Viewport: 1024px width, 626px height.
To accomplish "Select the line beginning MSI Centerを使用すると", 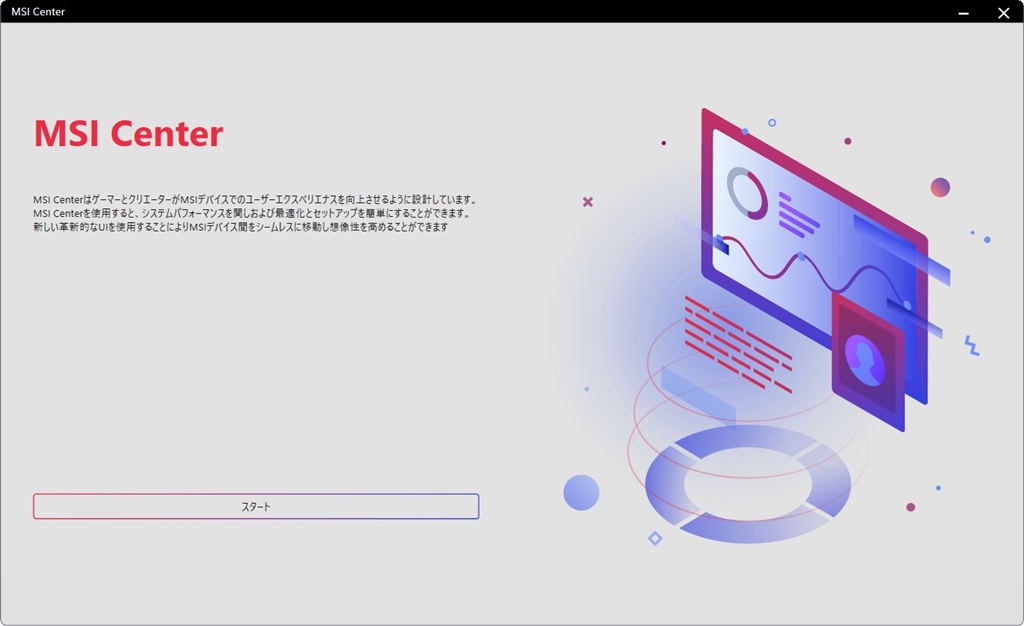I will click(252, 213).
